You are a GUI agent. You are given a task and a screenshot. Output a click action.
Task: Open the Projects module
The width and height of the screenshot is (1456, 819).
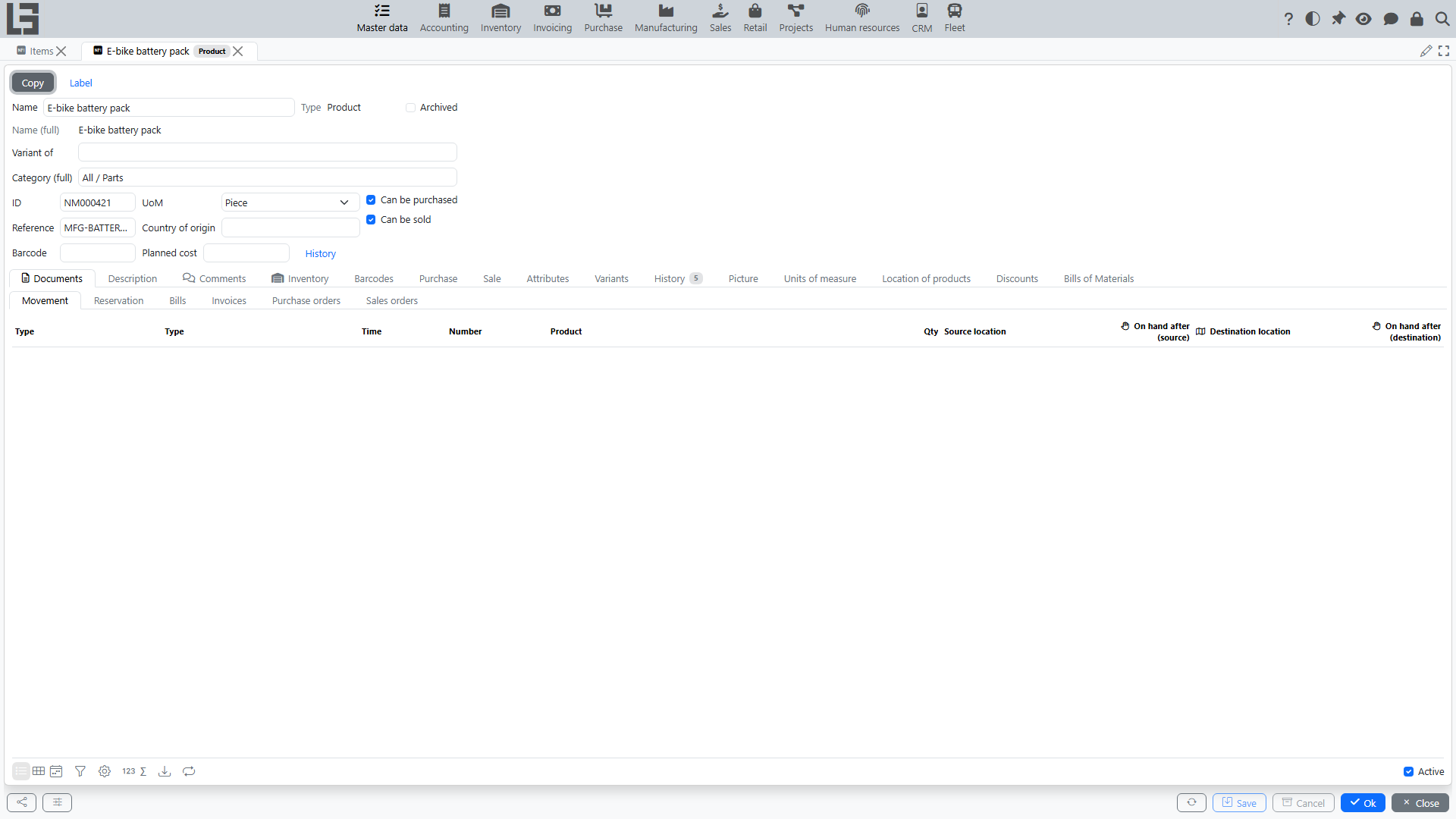coord(795,18)
